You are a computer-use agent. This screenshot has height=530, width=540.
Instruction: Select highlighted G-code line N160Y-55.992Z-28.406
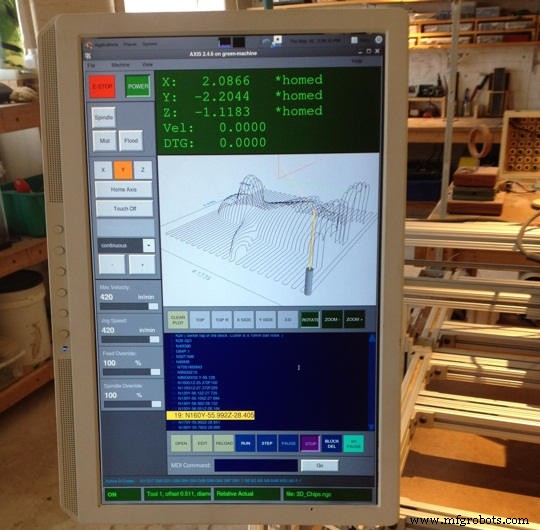(210, 415)
